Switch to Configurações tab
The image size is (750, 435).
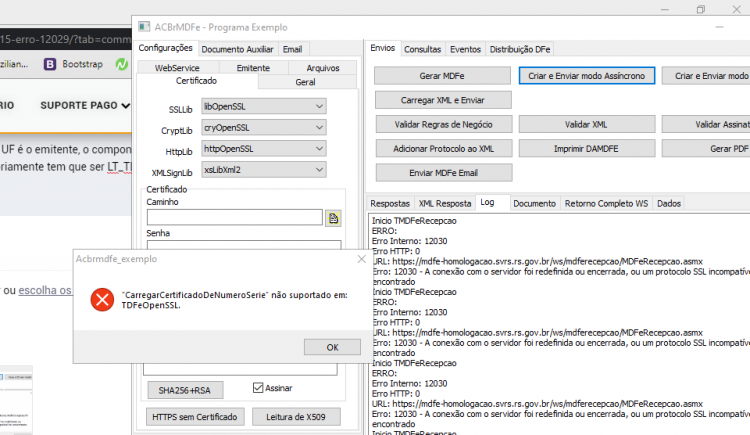pos(165,48)
